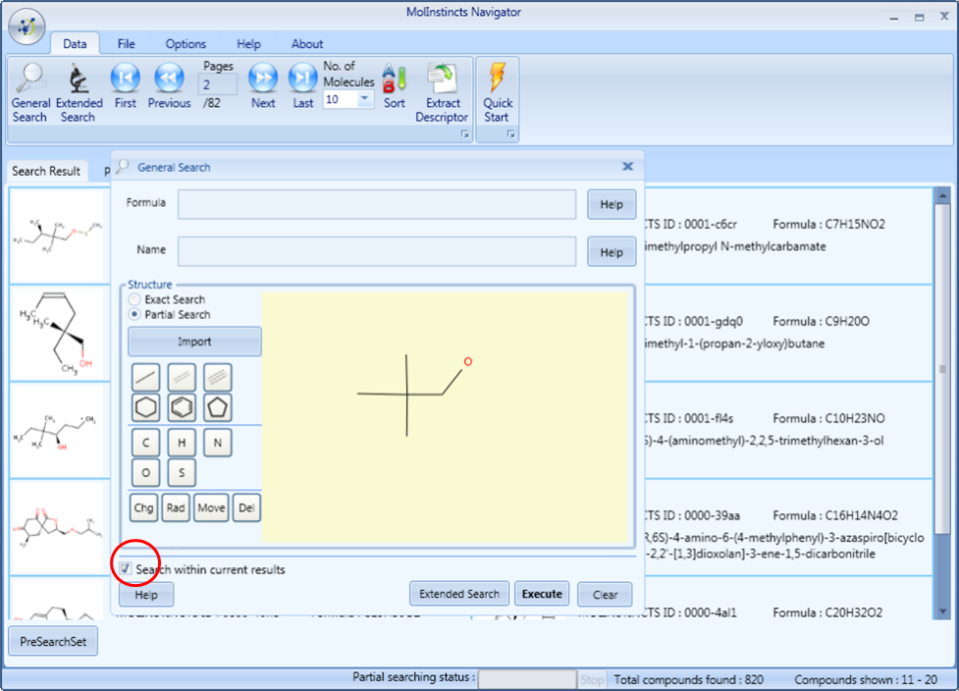Viewport: 959px width, 691px height.
Task: Toggle Search within current results checkbox
Action: click(125, 569)
